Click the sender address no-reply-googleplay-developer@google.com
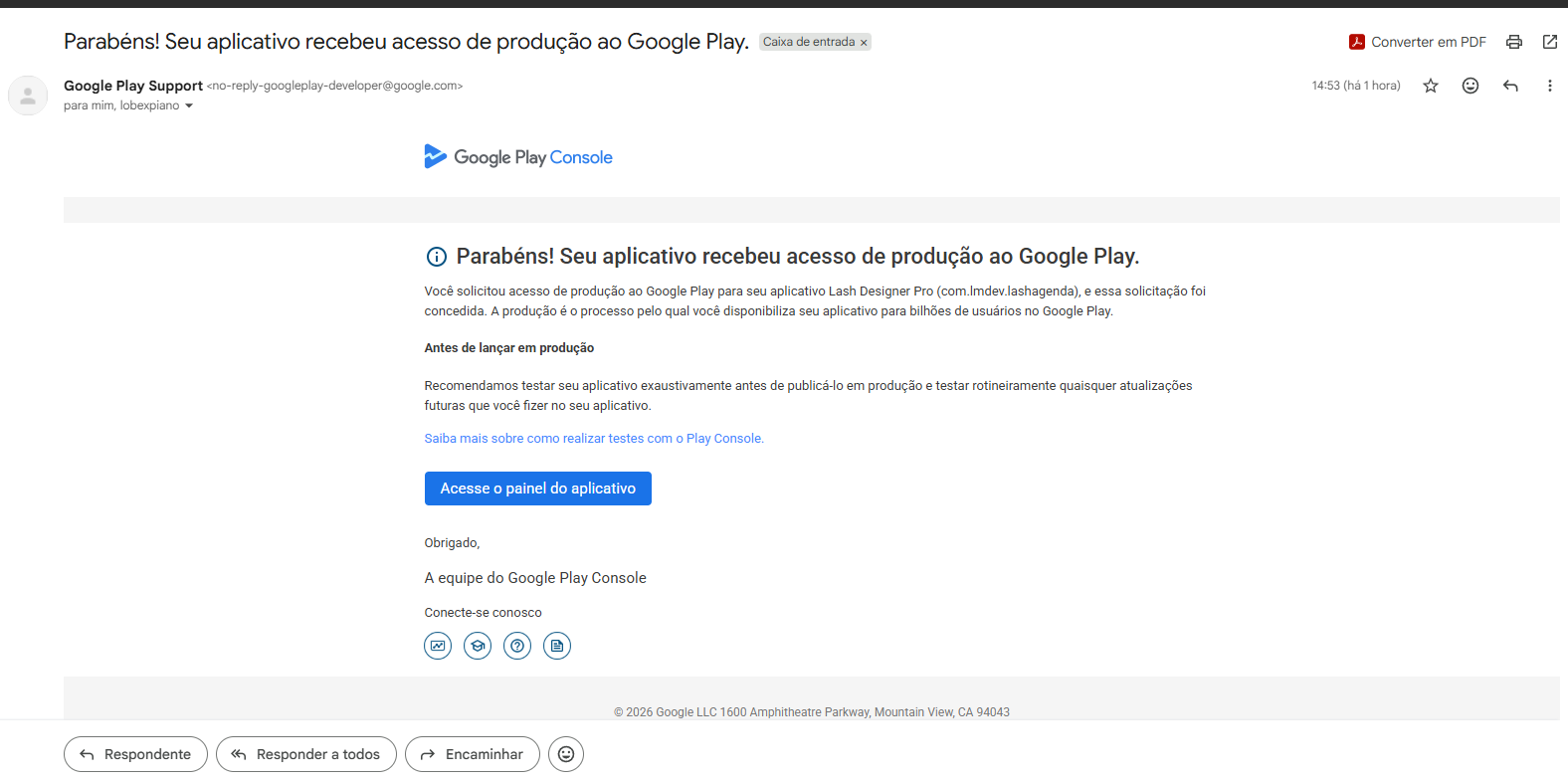The height and width of the screenshot is (782, 1568). (334, 86)
